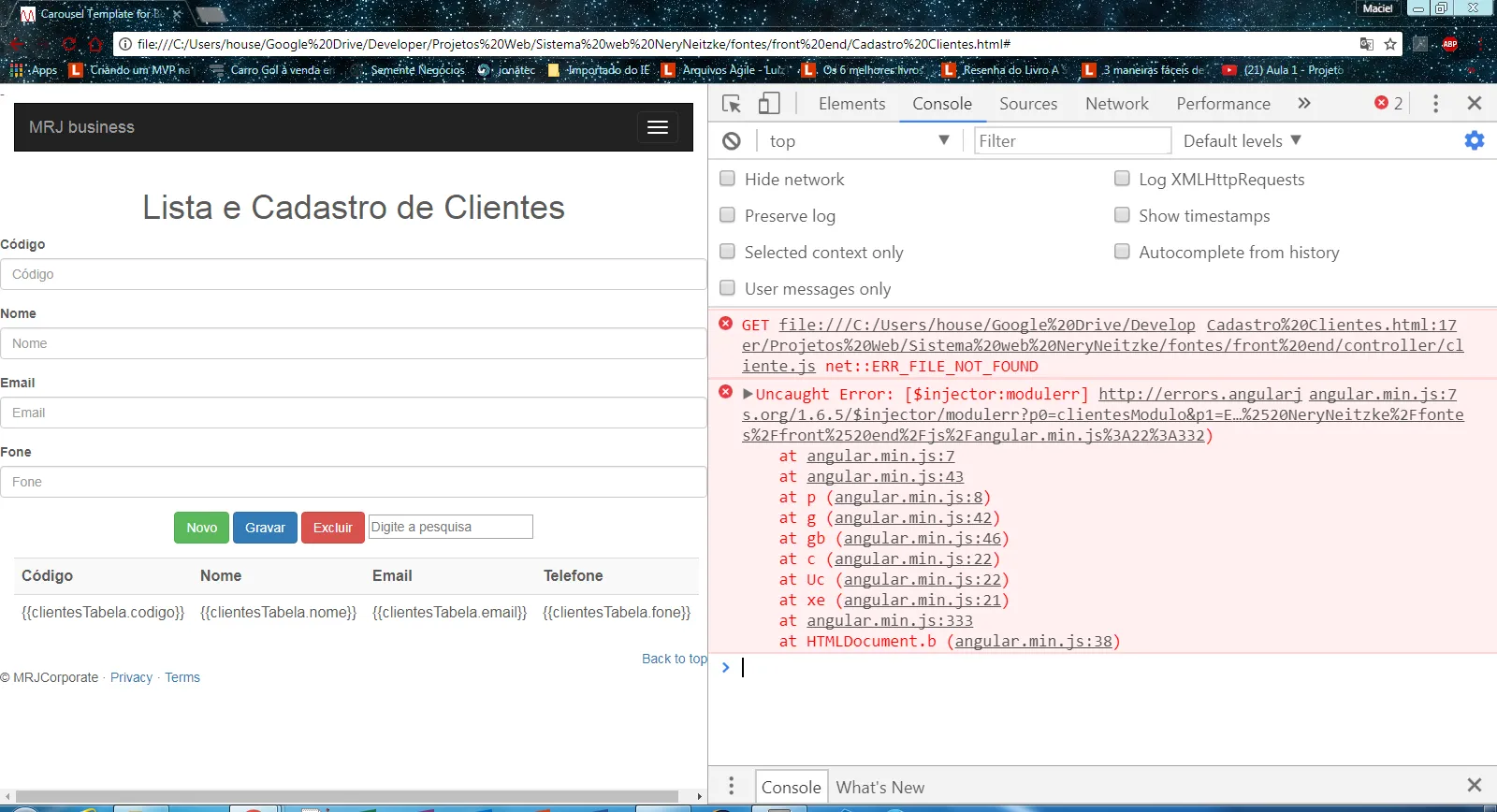
Task: Click the console Filter input
Action: pos(1072,140)
